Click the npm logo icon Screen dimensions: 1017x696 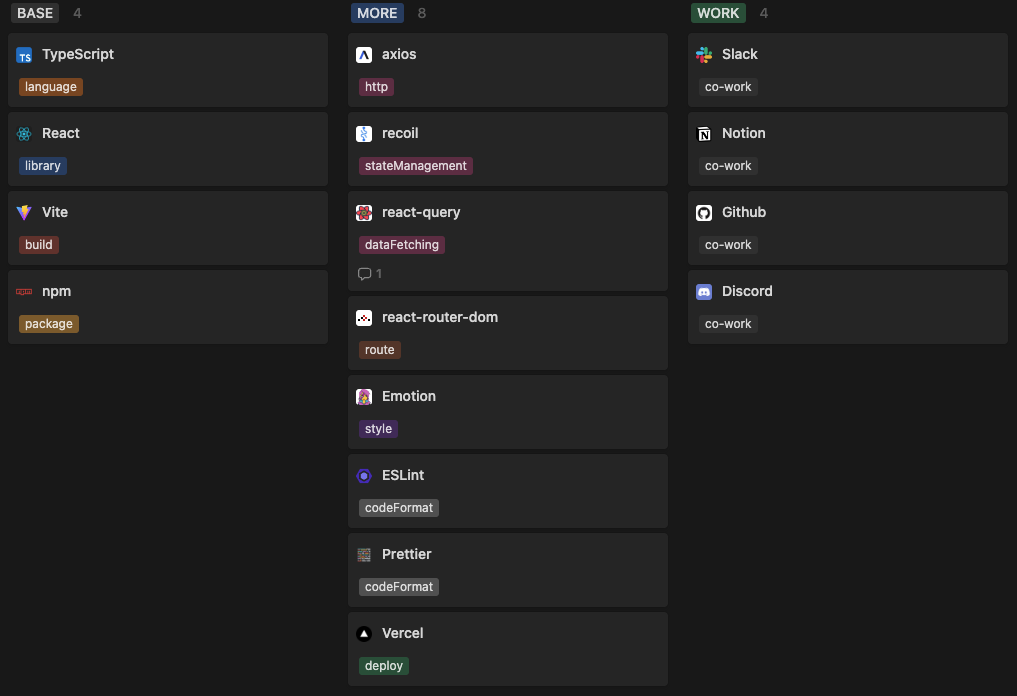(x=24, y=292)
